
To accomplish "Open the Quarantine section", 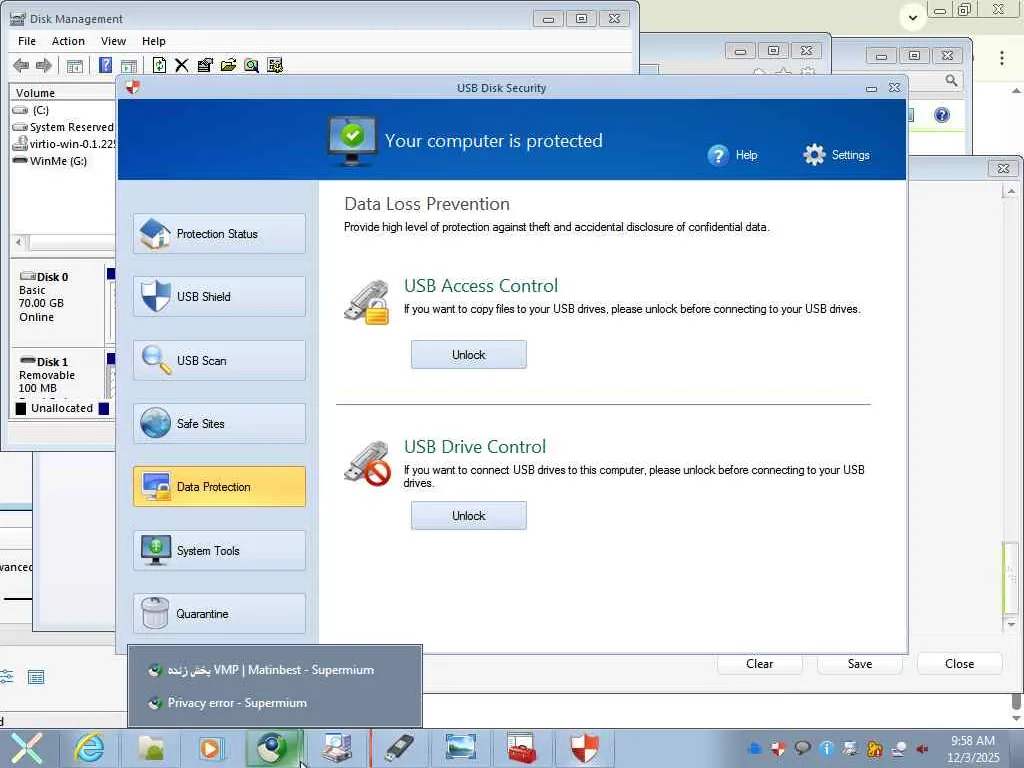I will 219,614.
